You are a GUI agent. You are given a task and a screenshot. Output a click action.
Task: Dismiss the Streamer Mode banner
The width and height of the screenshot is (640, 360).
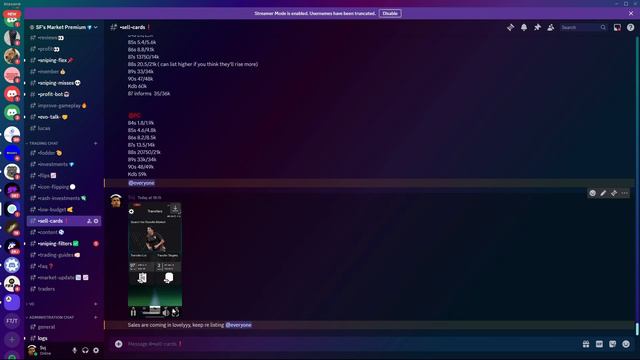[631, 13]
